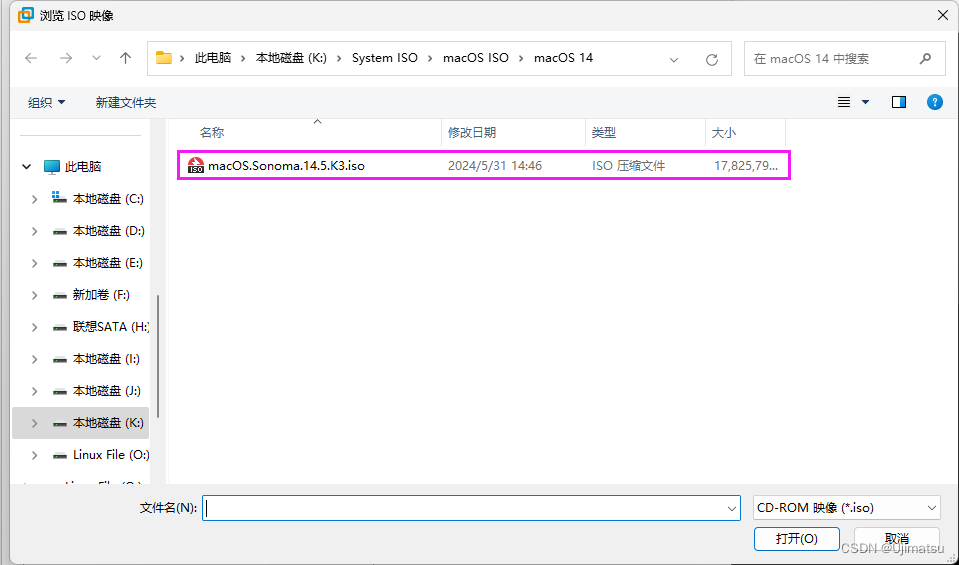Create a folder with 新建文件夹
The width and height of the screenshot is (959, 565).
126,103
